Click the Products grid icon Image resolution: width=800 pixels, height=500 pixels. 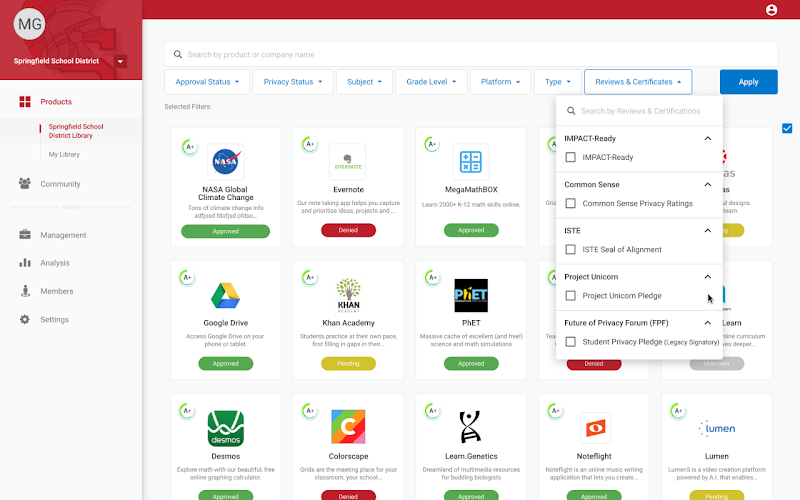(24, 102)
